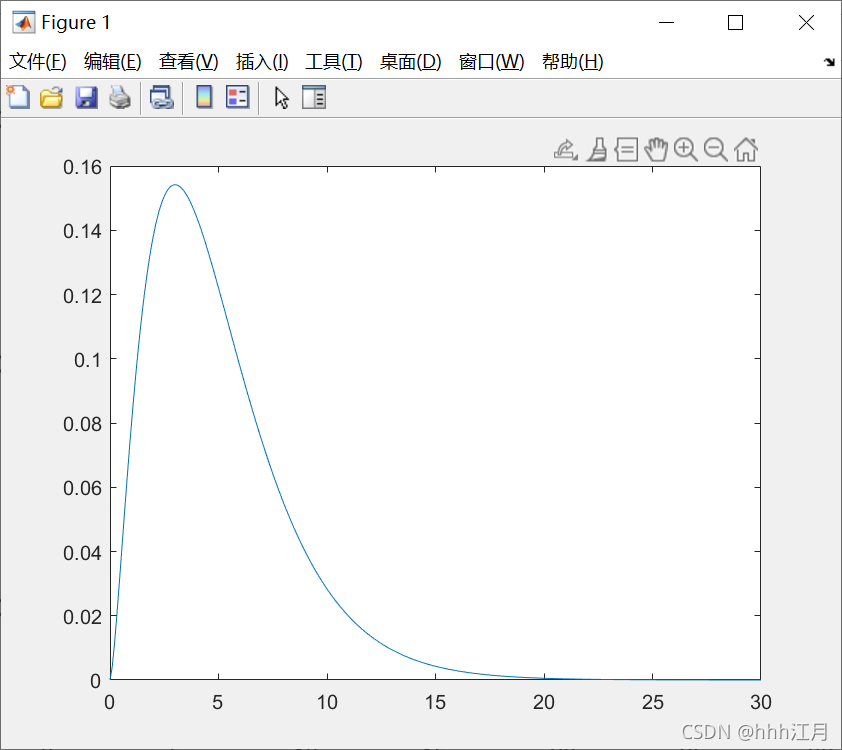This screenshot has height=750, width=842.
Task: Select the zoom out magnifier tool
Action: pos(716,149)
